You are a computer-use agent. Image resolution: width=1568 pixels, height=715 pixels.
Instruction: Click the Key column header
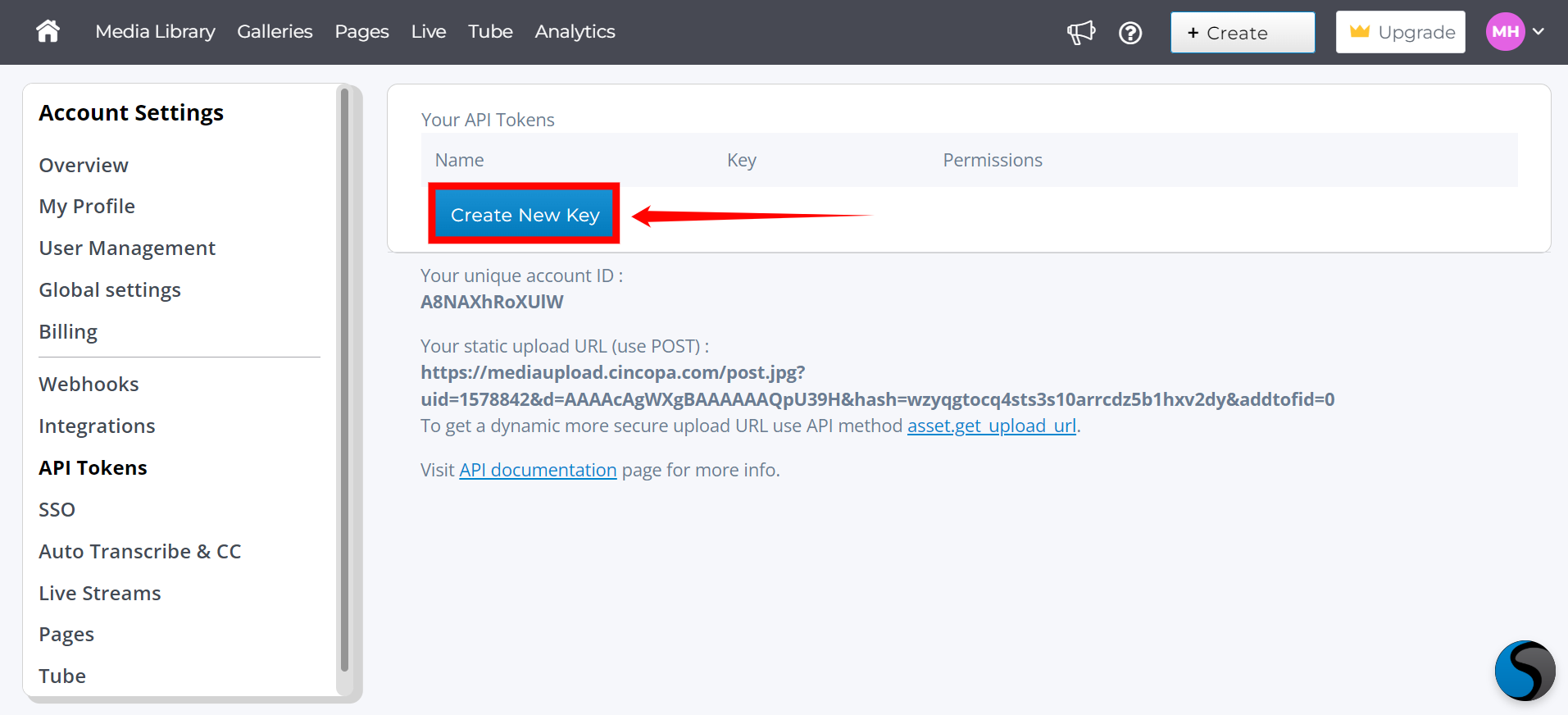(742, 160)
